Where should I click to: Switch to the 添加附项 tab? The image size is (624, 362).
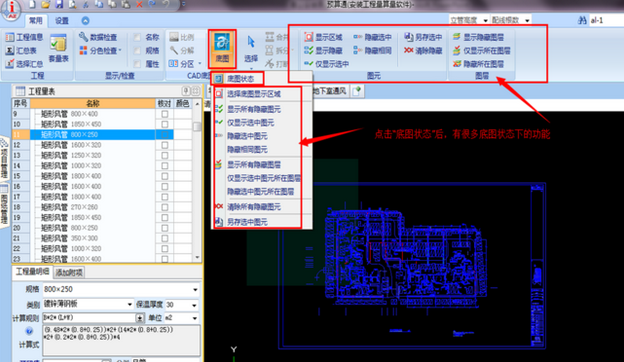pos(69,272)
